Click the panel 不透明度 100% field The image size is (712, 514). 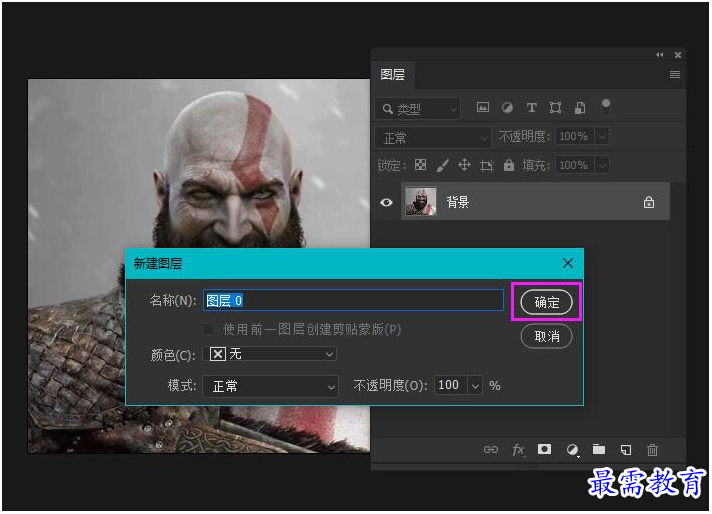pos(575,136)
